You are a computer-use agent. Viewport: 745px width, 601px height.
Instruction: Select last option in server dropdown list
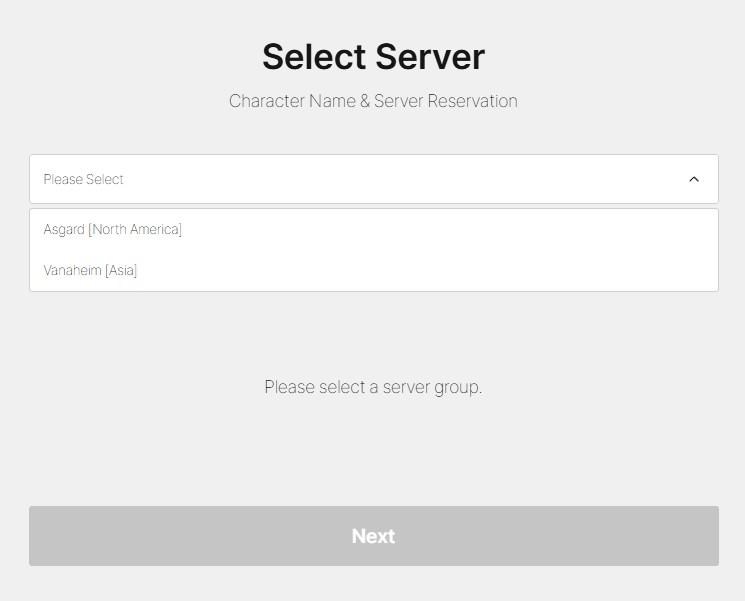click(x=373, y=270)
